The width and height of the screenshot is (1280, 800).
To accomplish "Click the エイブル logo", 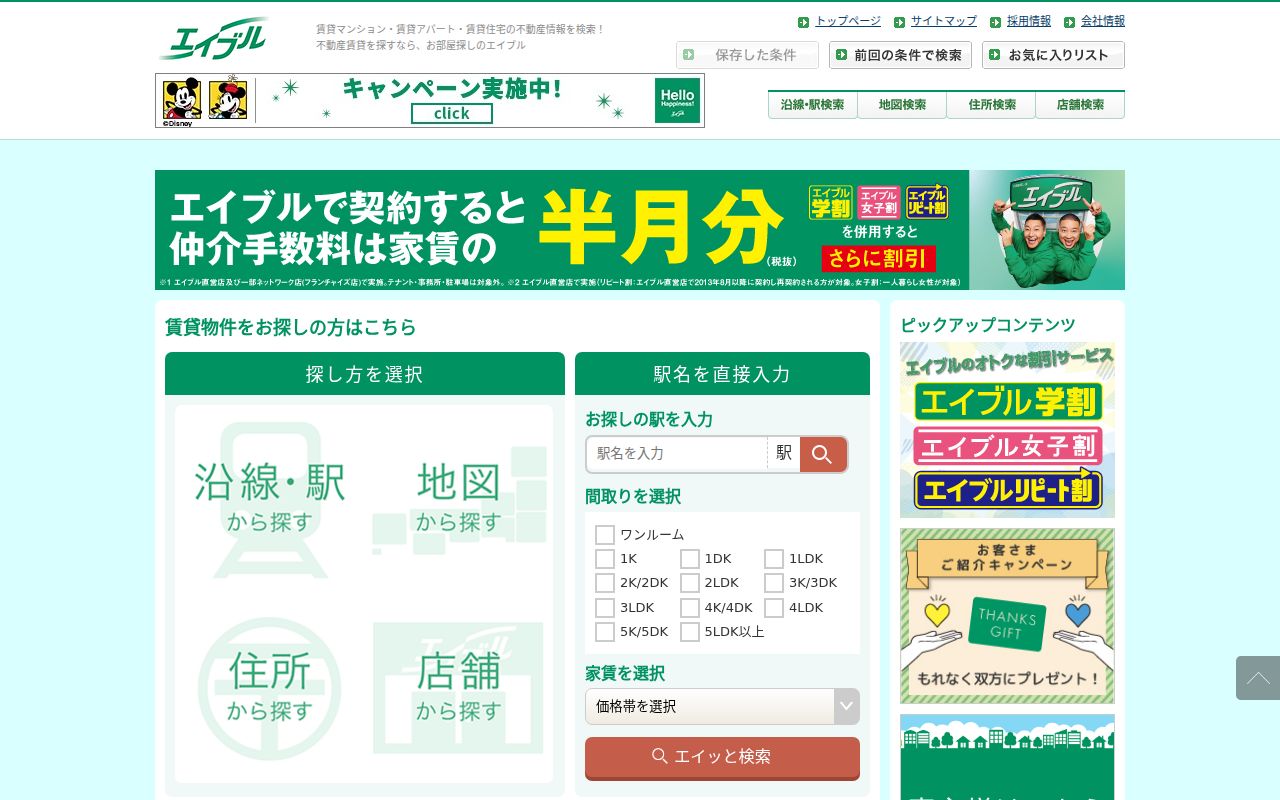I will tap(214, 39).
